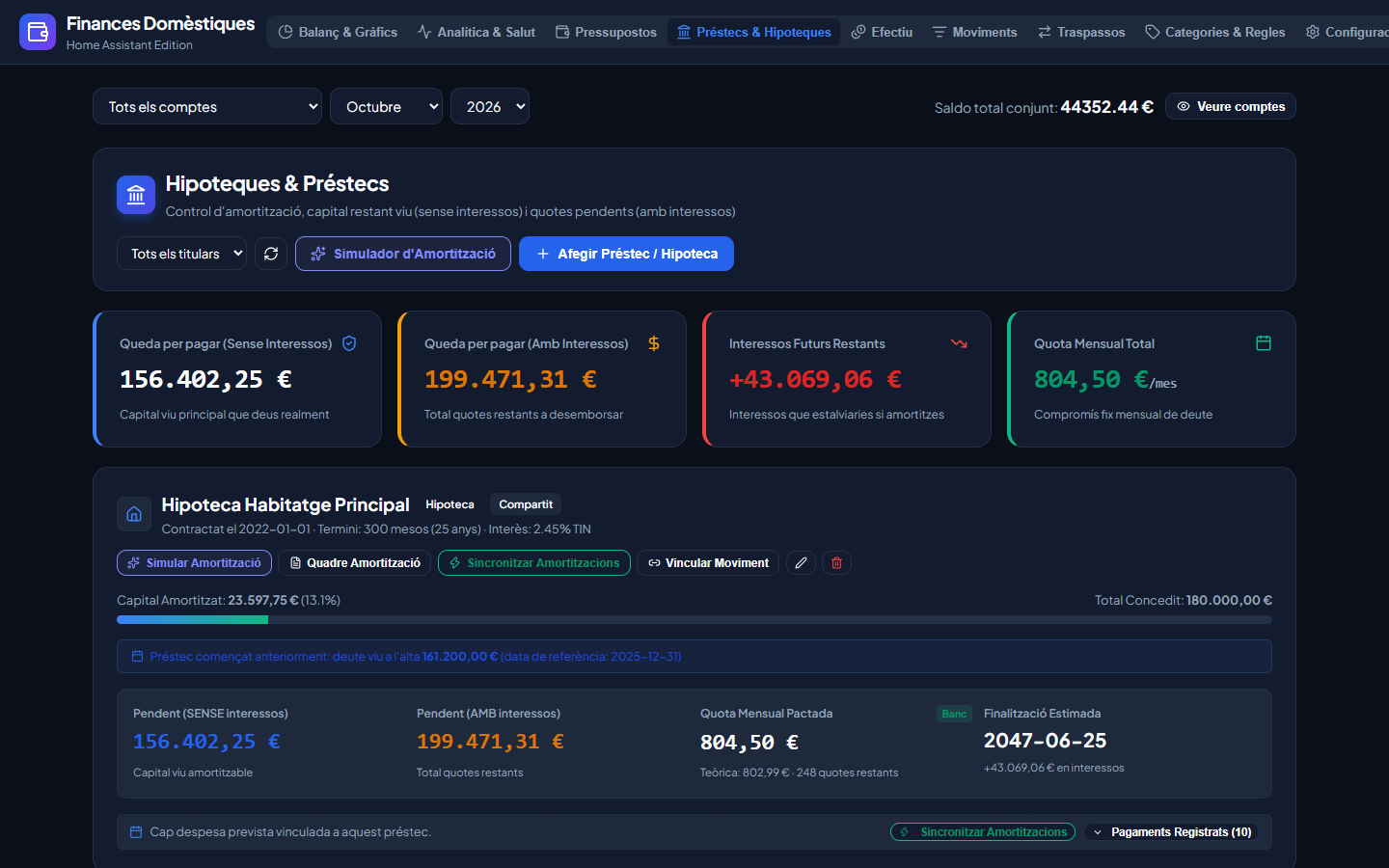The image size is (1389, 868).
Task: Click the Capital Amortitzat progress bar
Action: click(x=694, y=620)
